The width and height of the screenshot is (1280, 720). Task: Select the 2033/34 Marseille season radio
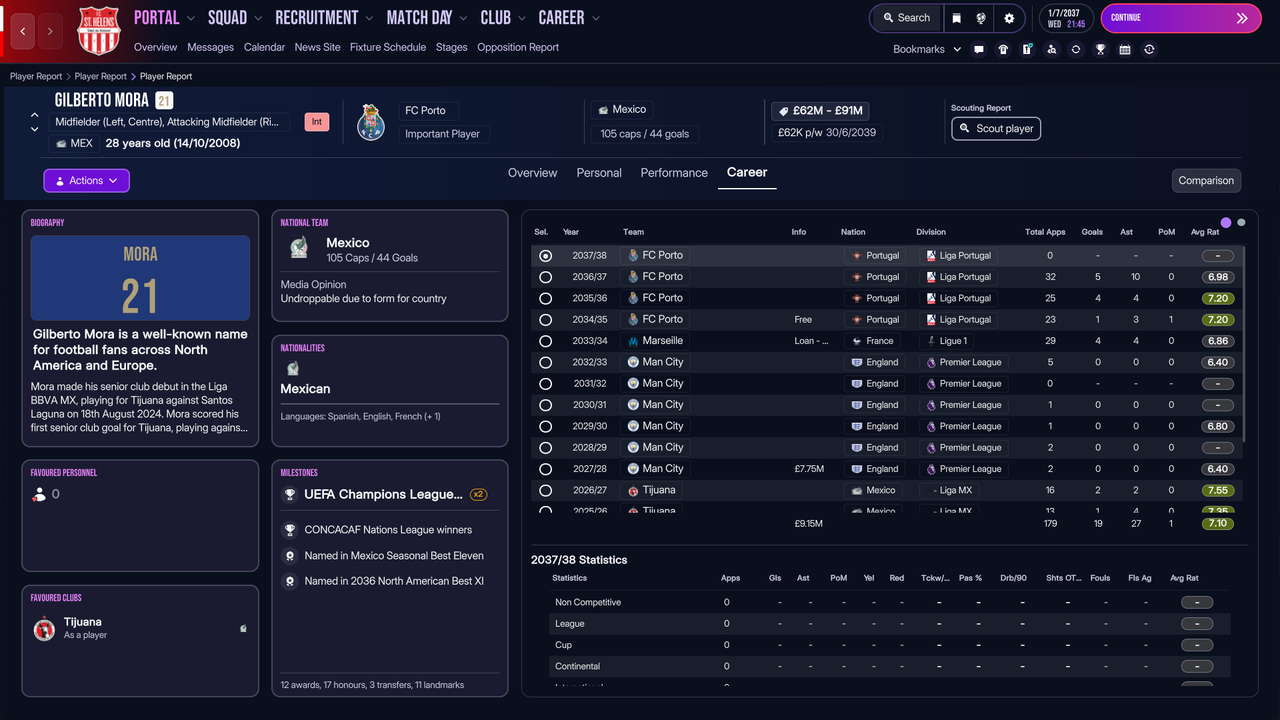click(545, 341)
